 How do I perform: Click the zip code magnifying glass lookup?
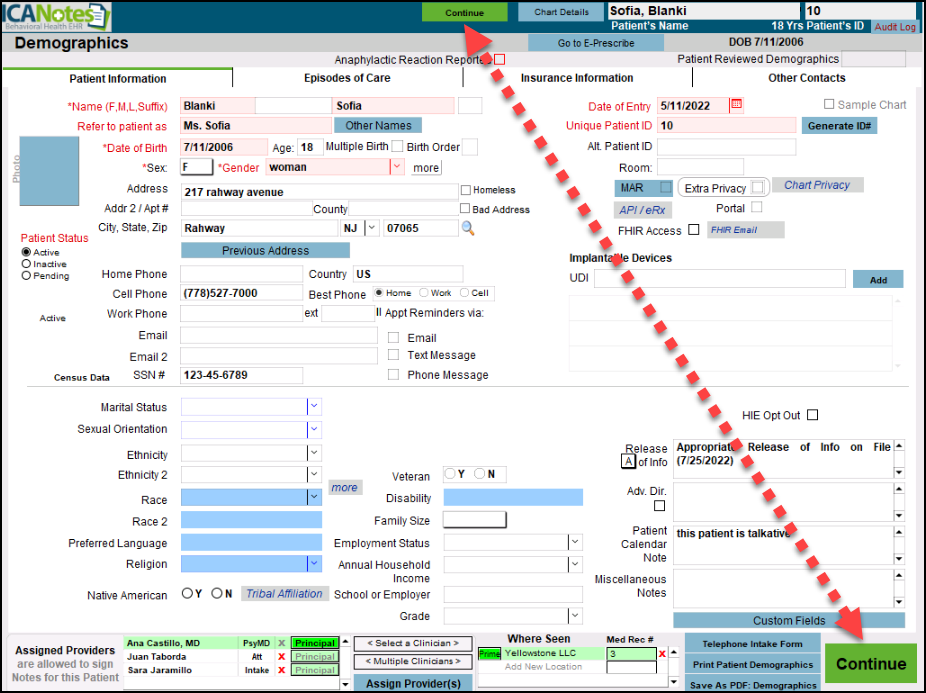coord(467,229)
